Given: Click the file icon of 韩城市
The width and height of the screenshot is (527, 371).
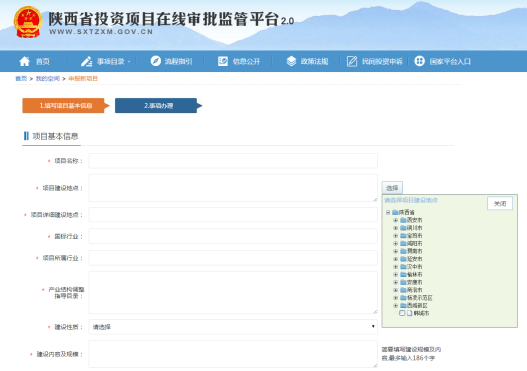Looking at the screenshot, I should (x=409, y=313).
